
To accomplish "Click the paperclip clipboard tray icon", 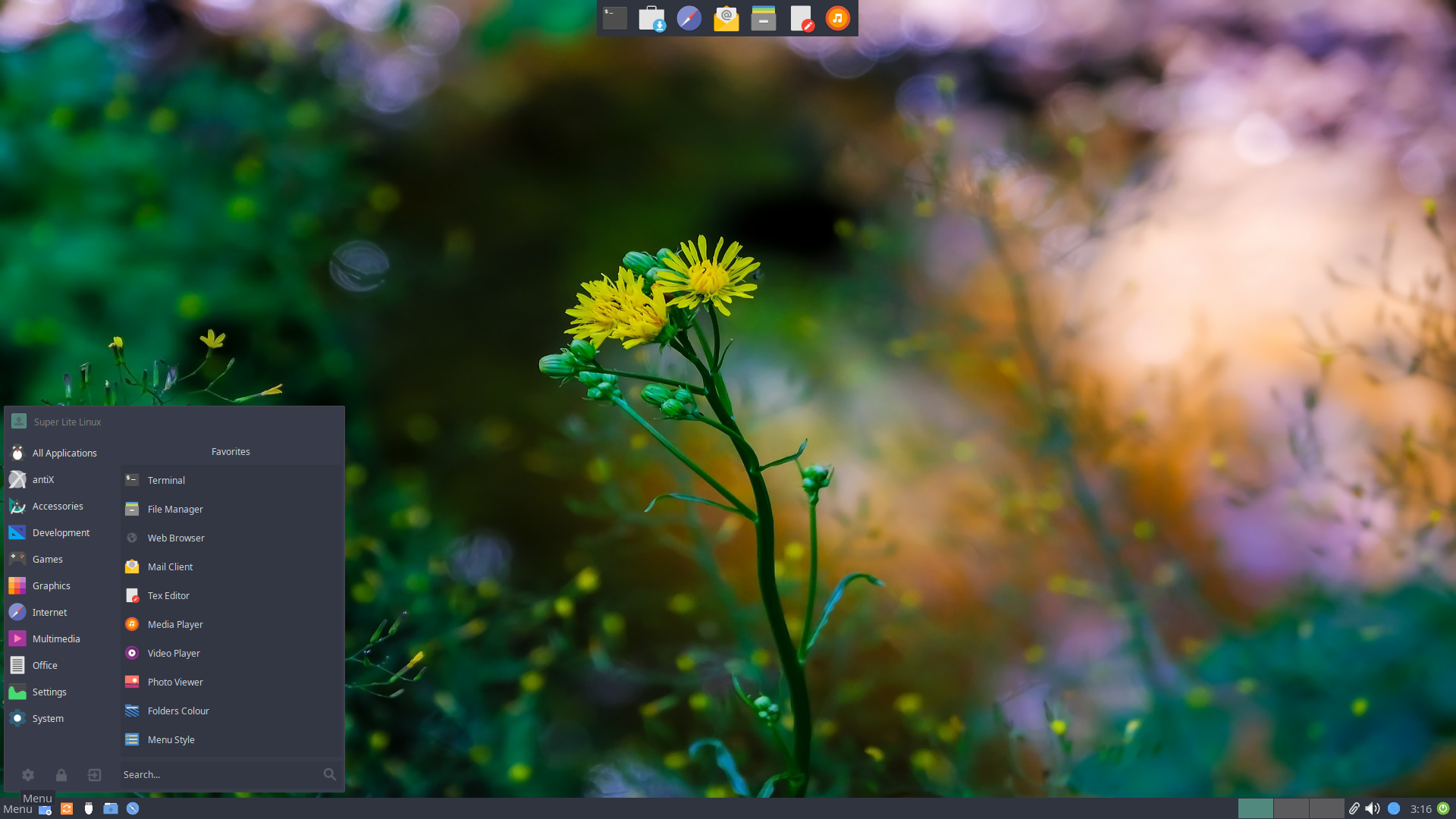I will click(1354, 808).
